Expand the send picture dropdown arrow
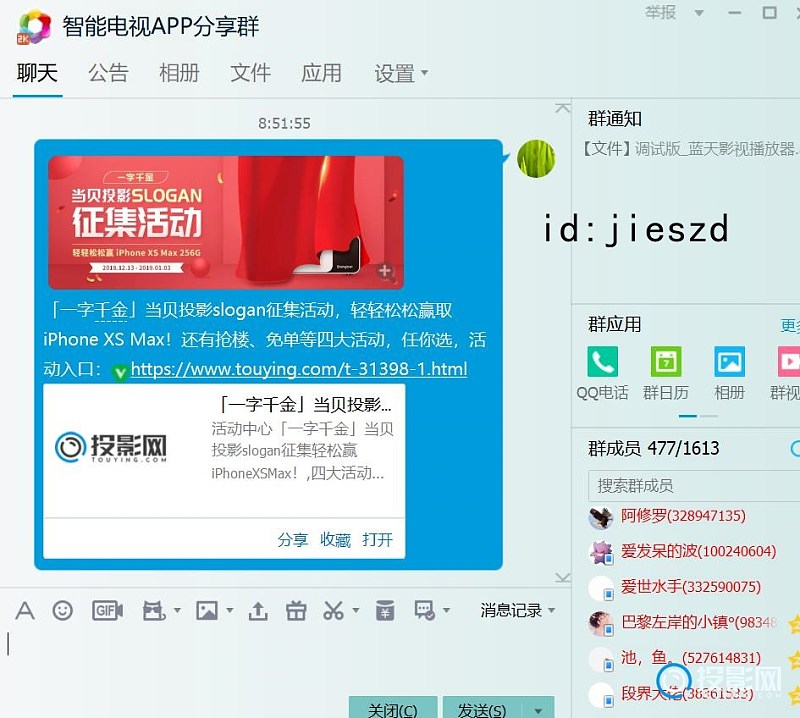The image size is (800, 718). (x=230, y=610)
